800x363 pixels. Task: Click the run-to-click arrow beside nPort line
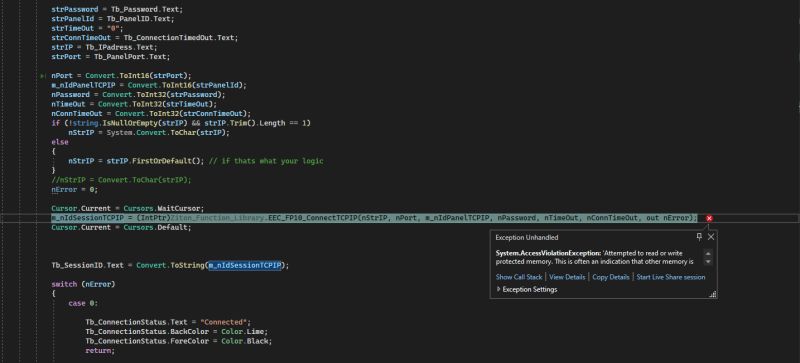coord(42,76)
